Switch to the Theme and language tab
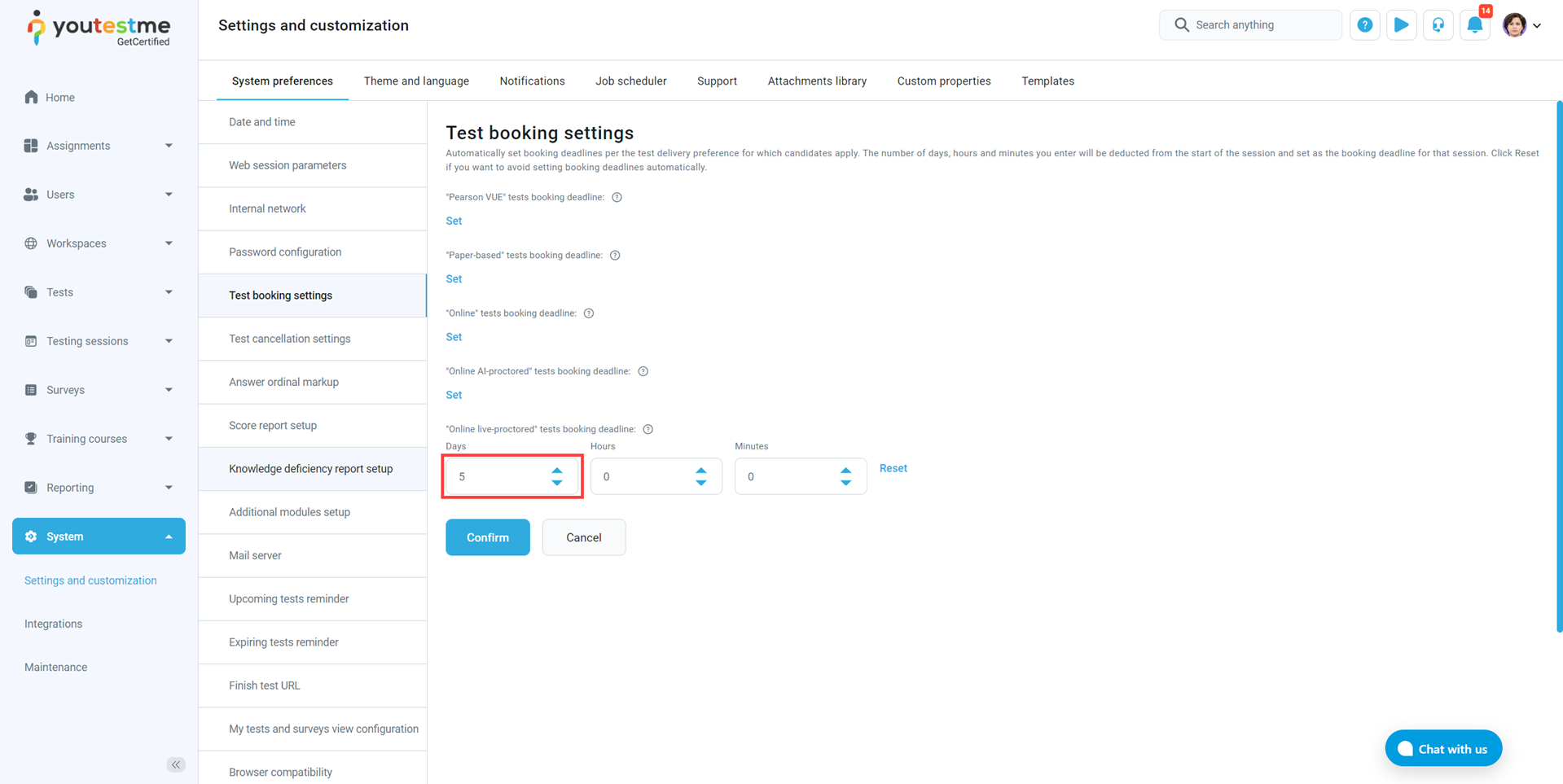The height and width of the screenshot is (784, 1563). (x=416, y=81)
